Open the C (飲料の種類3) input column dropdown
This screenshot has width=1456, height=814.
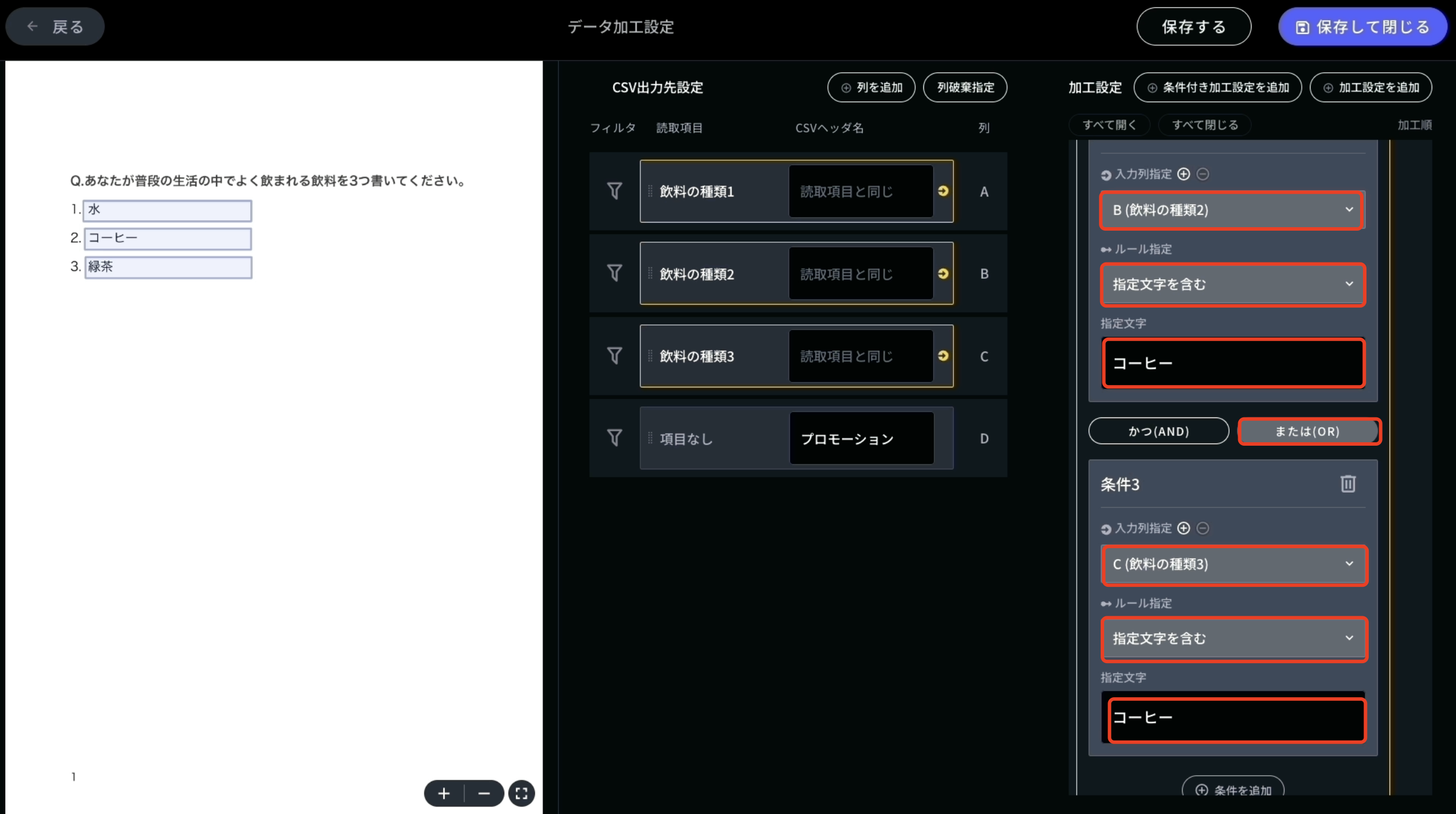click(x=1234, y=565)
